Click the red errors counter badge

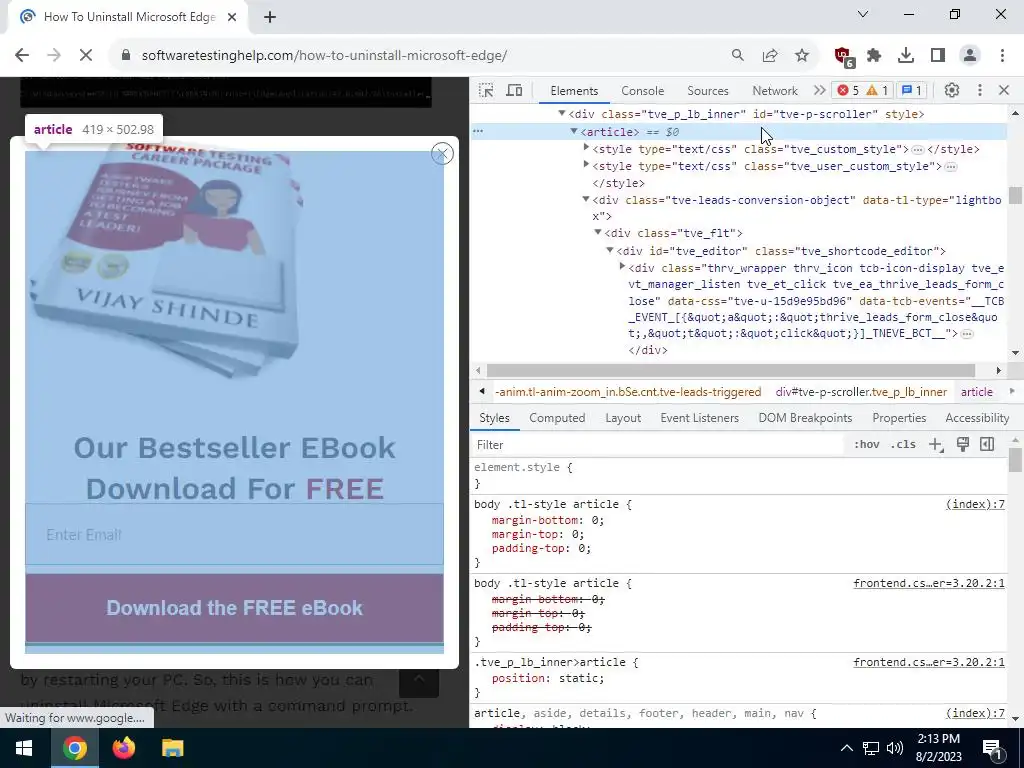pos(848,90)
